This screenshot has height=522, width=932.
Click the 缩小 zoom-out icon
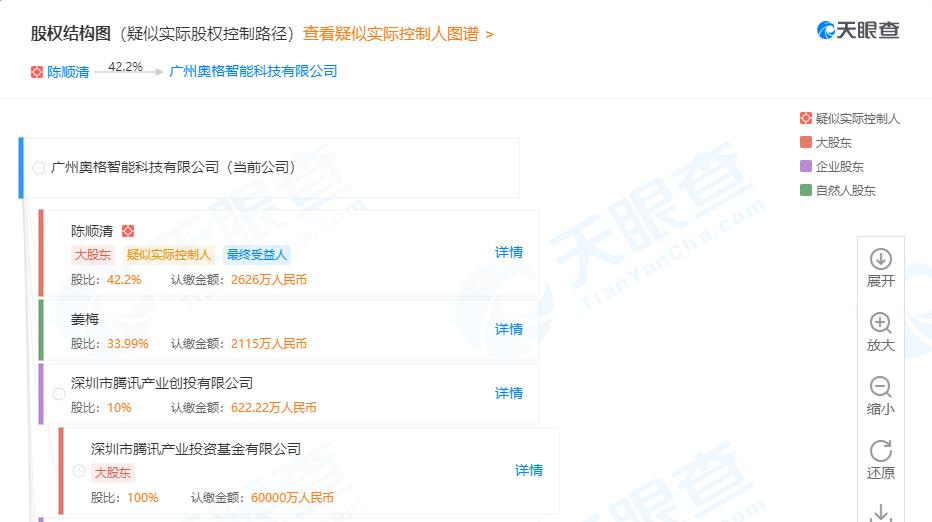tap(880, 388)
